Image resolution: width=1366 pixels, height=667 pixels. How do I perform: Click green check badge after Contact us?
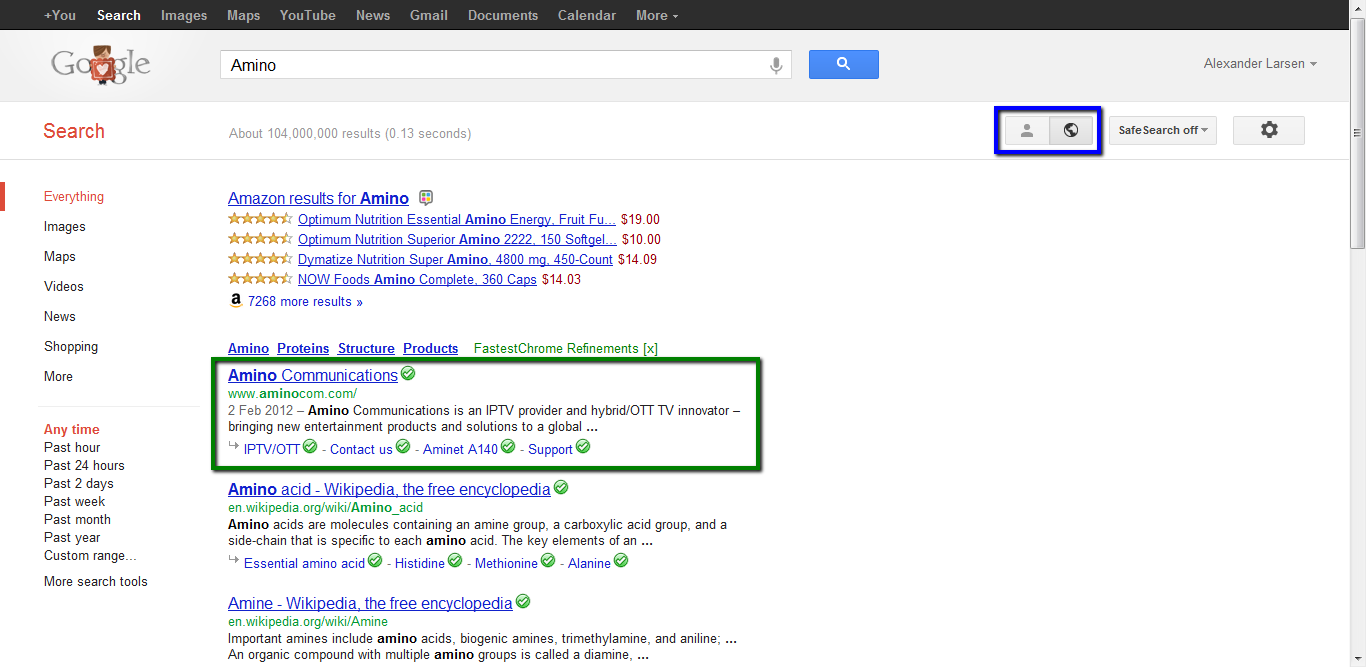tap(403, 447)
